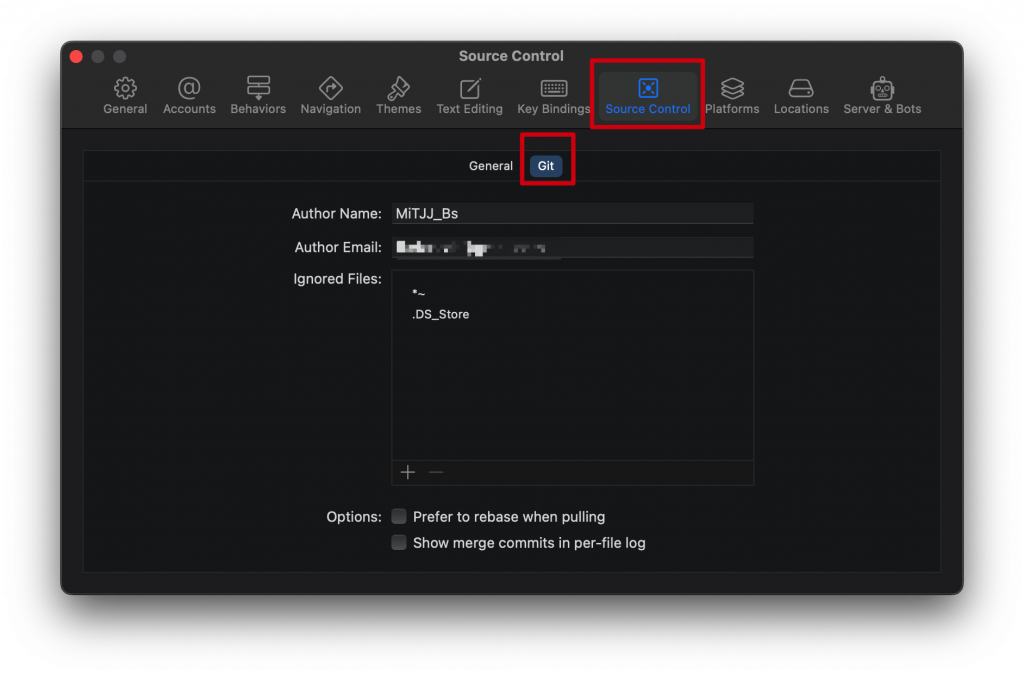
Task: Click the Author Name field
Action: (x=572, y=213)
